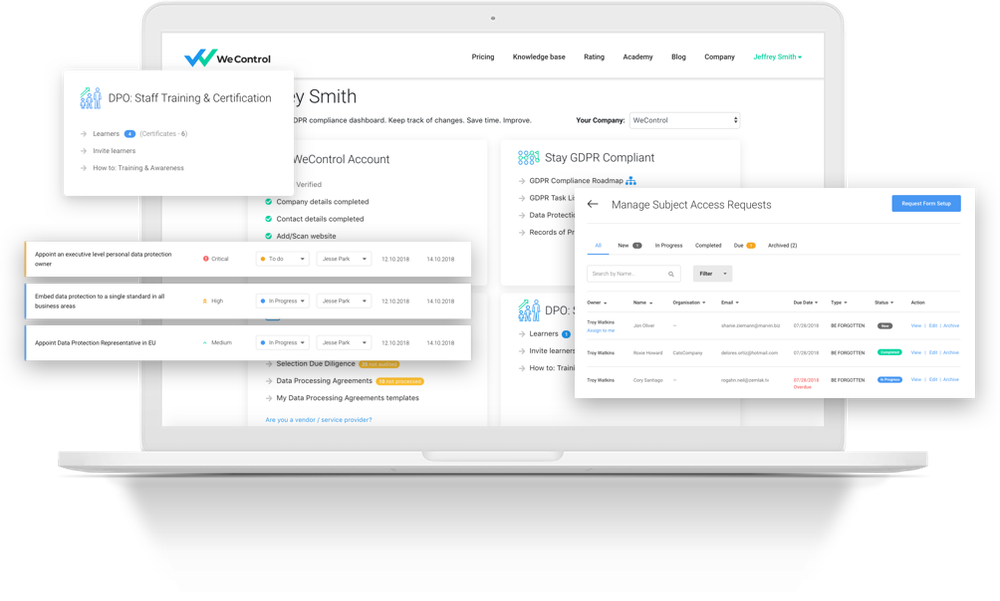Sort requests by the Type column

point(839,302)
